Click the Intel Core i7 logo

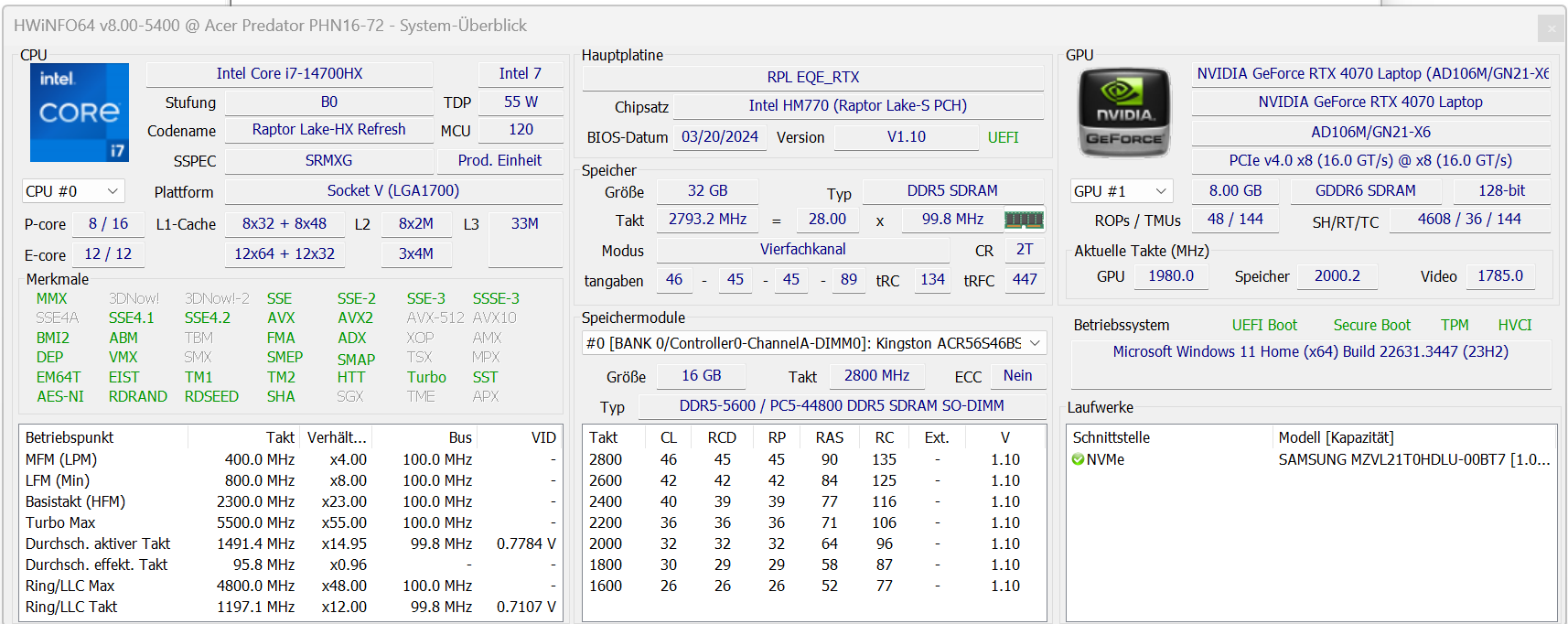[x=80, y=113]
